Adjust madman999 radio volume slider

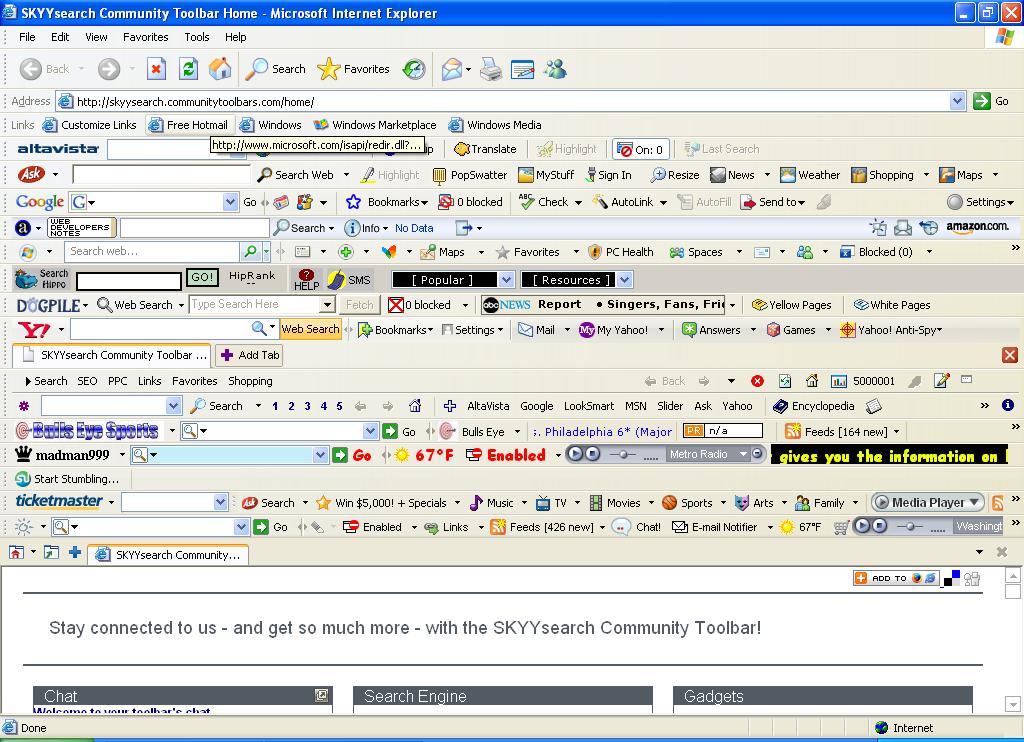point(625,455)
